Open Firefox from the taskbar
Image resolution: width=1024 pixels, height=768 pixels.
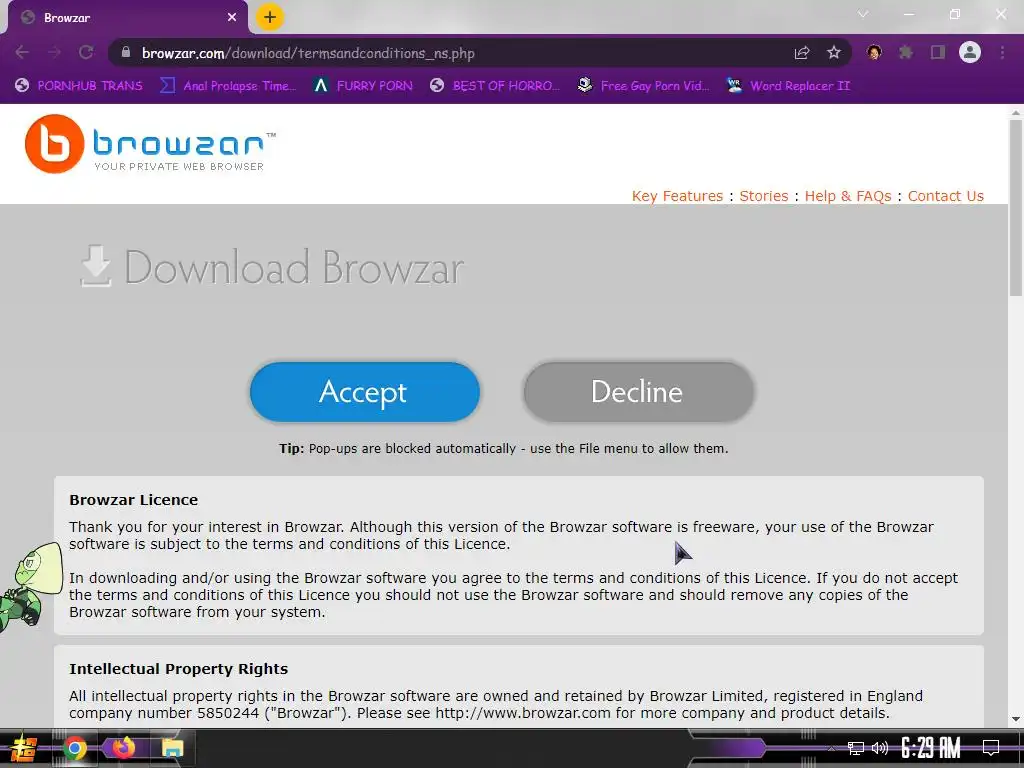tap(123, 748)
